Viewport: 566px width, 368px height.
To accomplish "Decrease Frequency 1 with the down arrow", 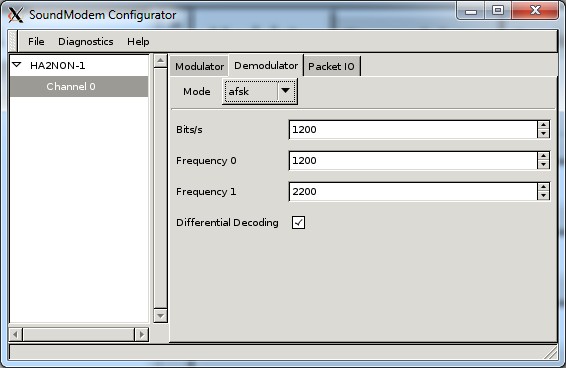I will (543, 196).
